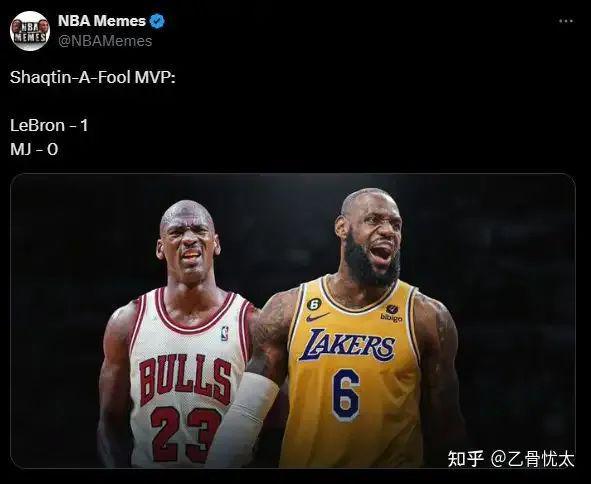Click the purple number 6 on jersey
The width and height of the screenshot is (591, 484).
pyautogui.click(x=346, y=395)
